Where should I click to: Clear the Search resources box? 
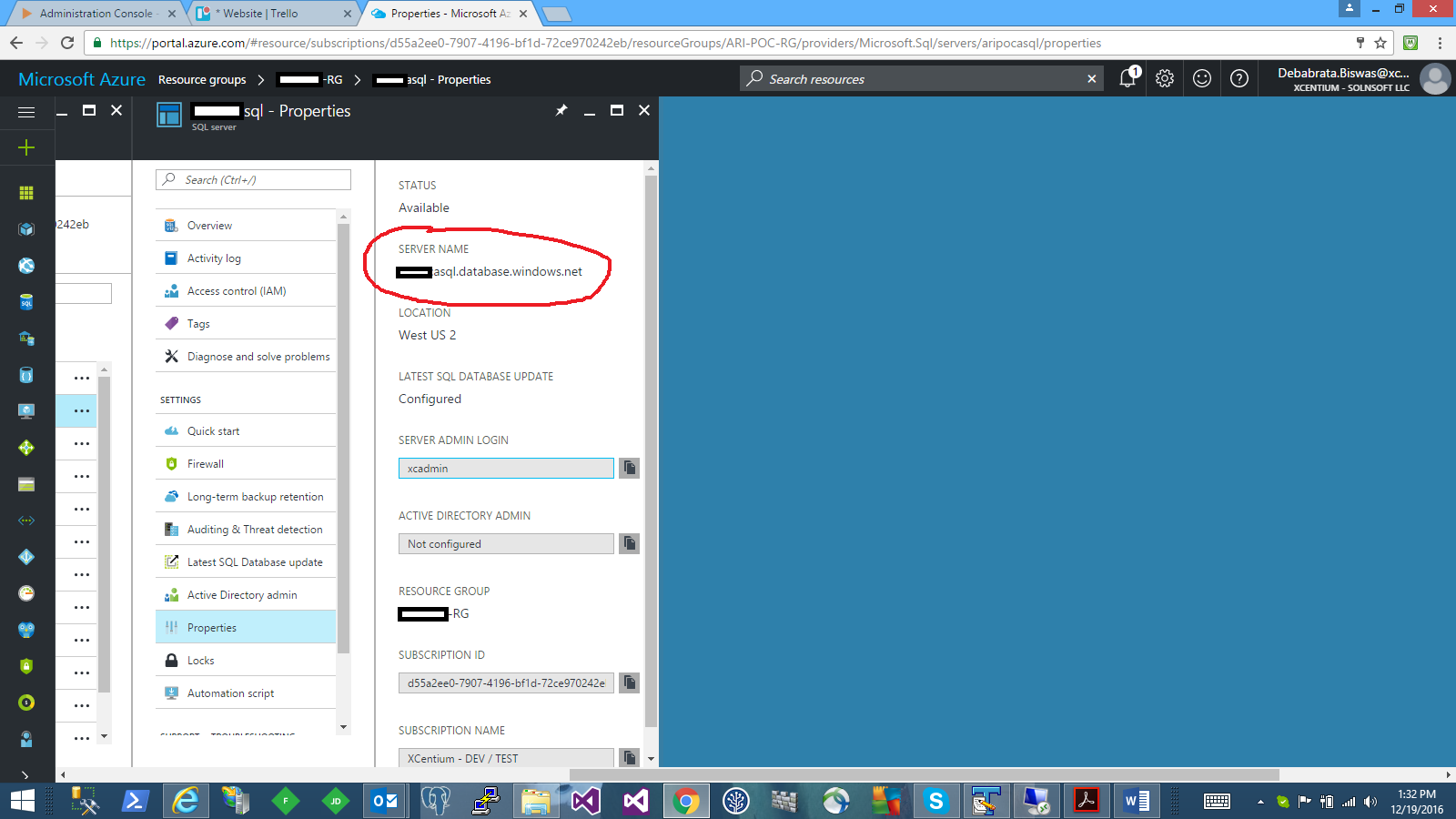1091,79
